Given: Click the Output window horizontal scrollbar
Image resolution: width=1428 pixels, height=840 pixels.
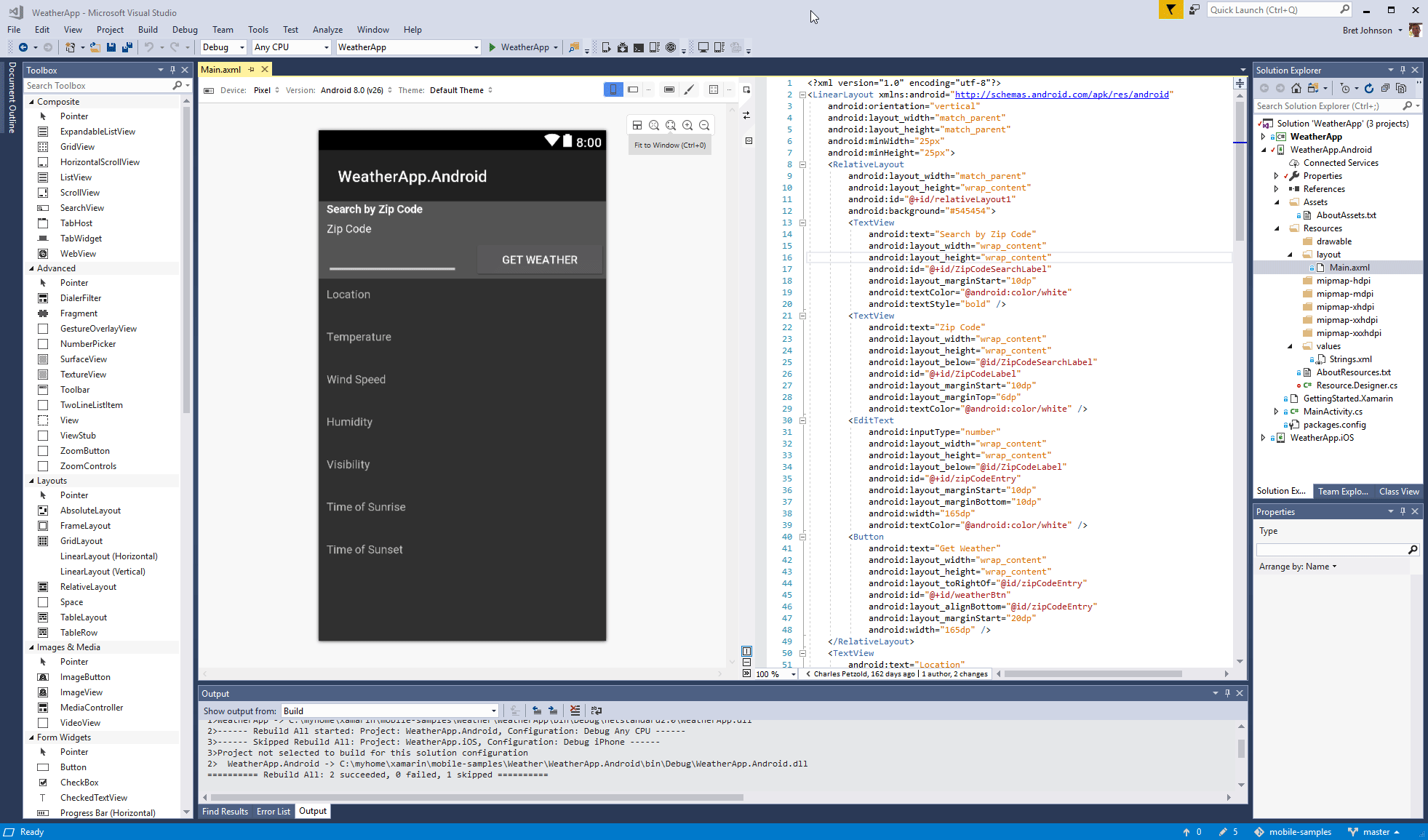Looking at the screenshot, I should pos(477,797).
